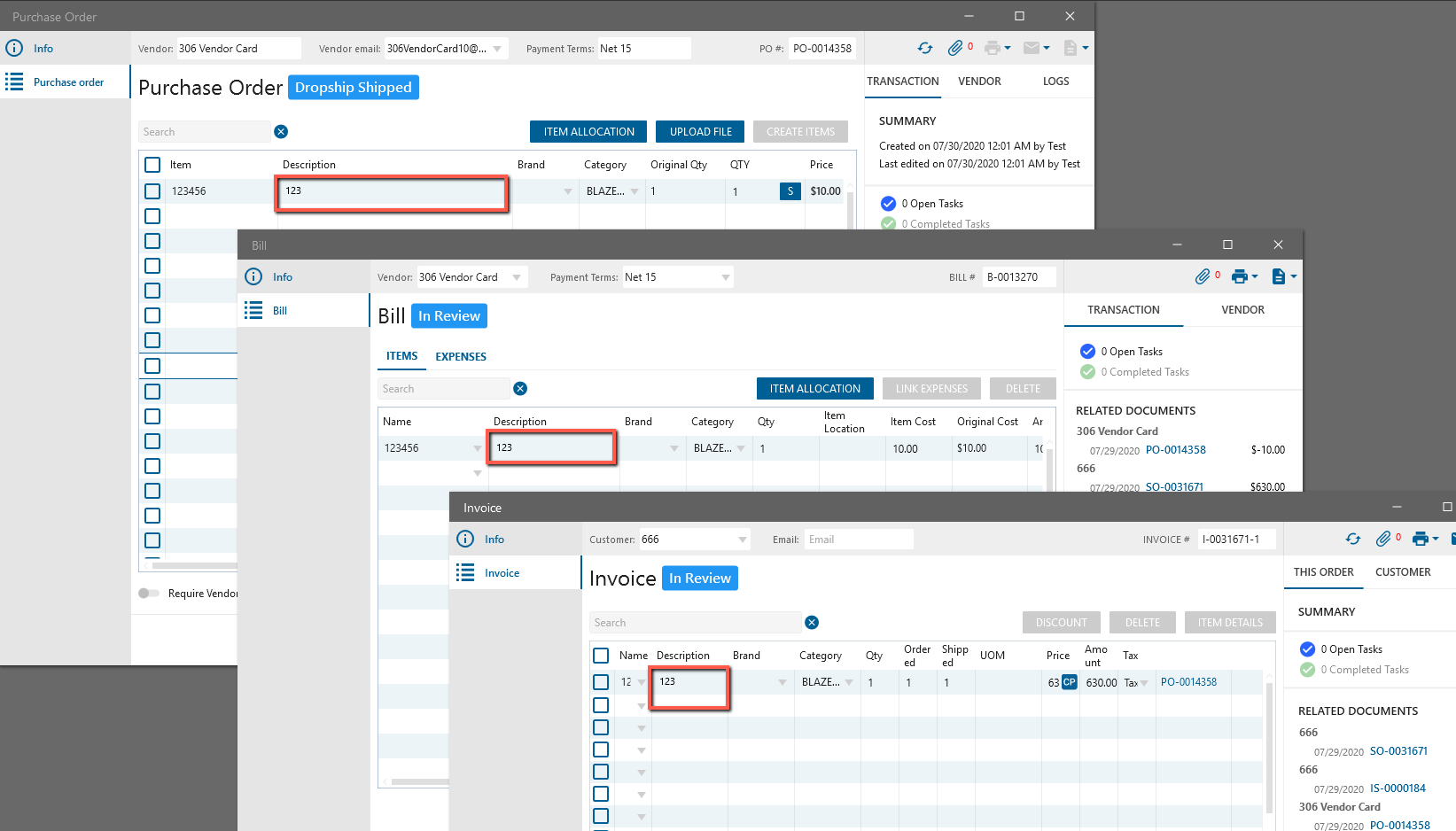
Task: Click ITEM ALLOCATION in the Purchase Order window
Action: pos(588,132)
